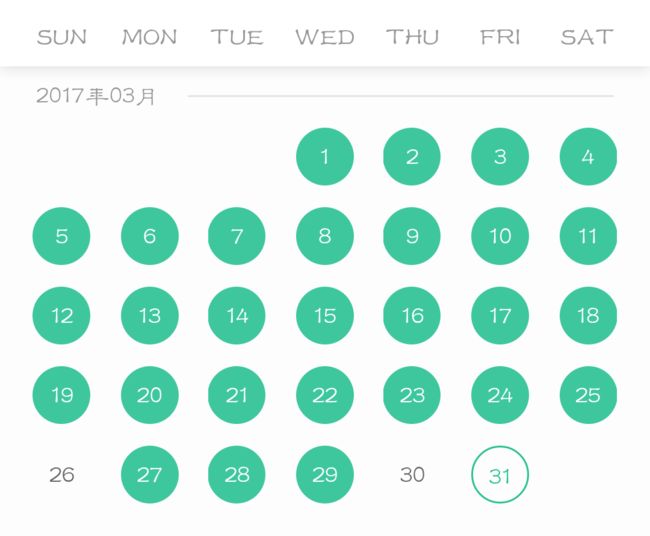
Task: Select date 2 under Thursday
Action: (412, 157)
